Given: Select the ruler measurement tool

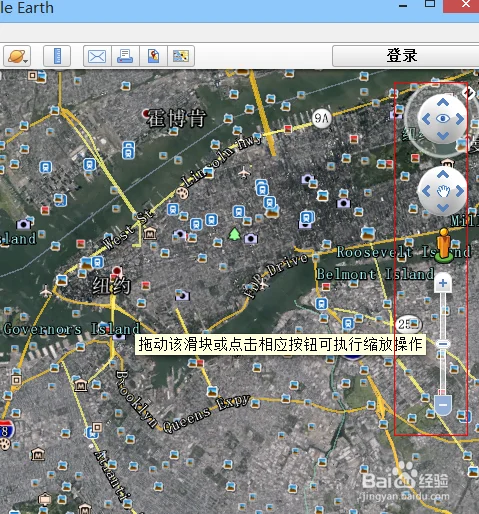Looking at the screenshot, I should (x=57, y=56).
